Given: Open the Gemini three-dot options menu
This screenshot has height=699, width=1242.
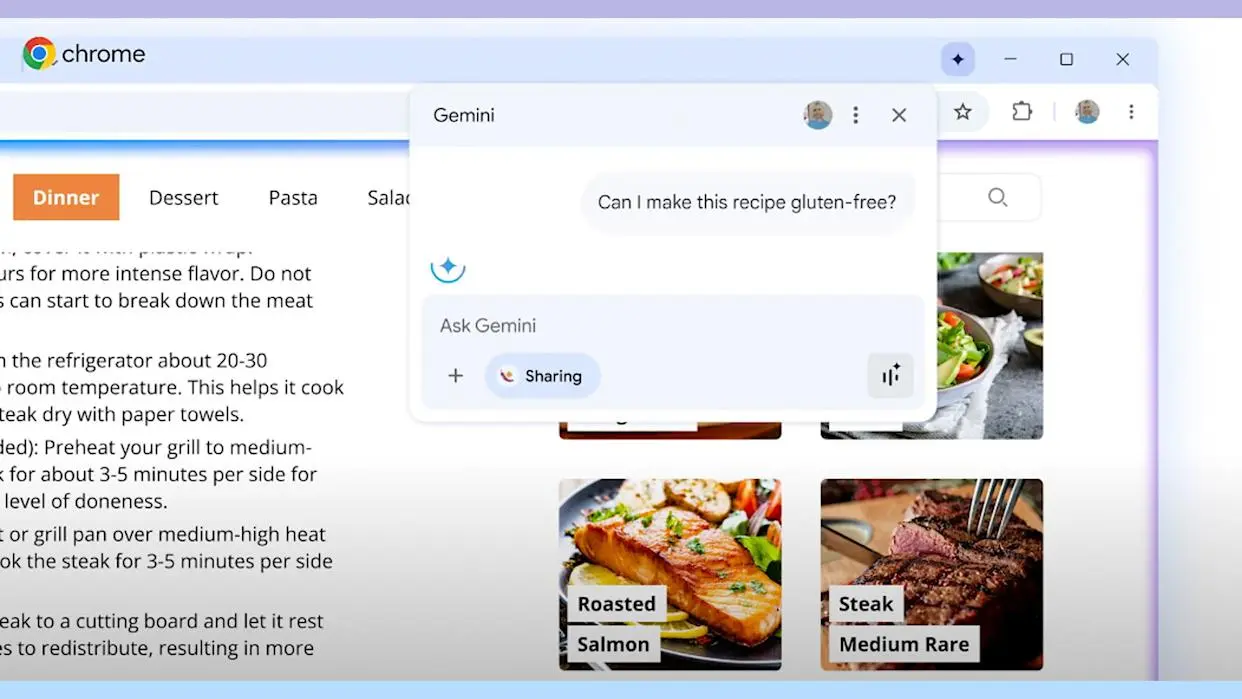Looking at the screenshot, I should pos(856,115).
